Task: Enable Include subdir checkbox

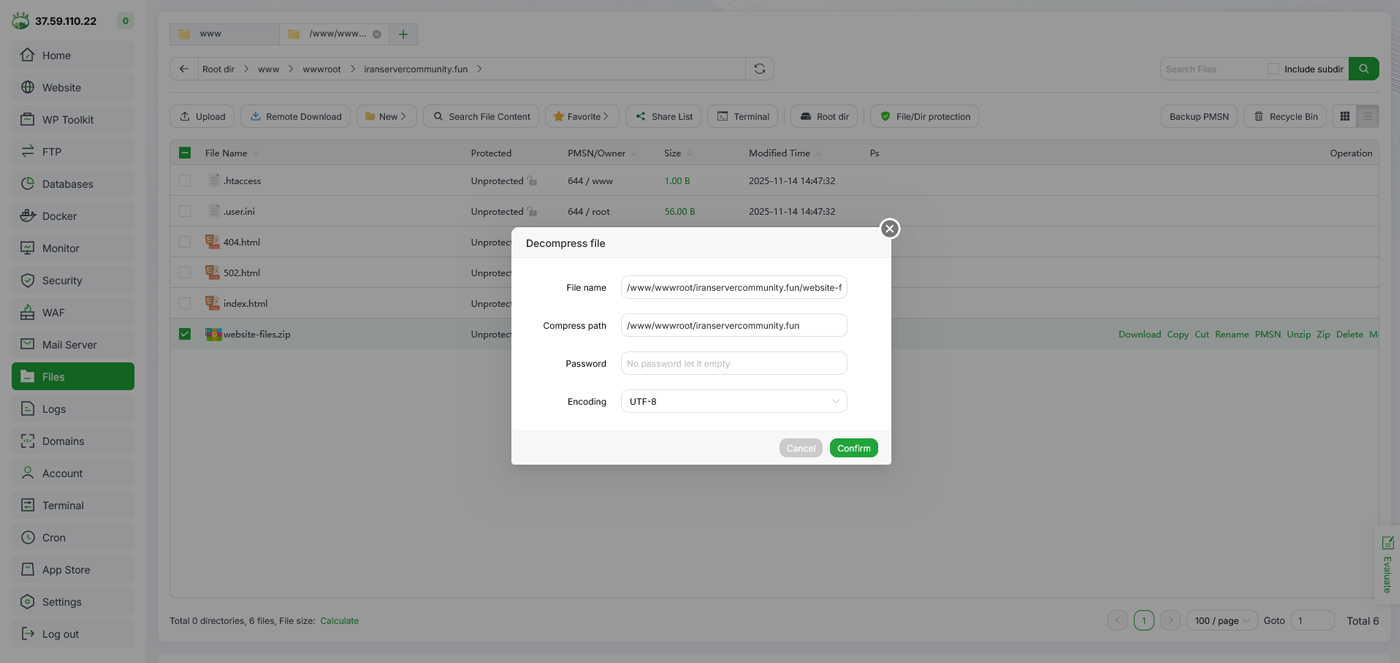Action: 1273,69
